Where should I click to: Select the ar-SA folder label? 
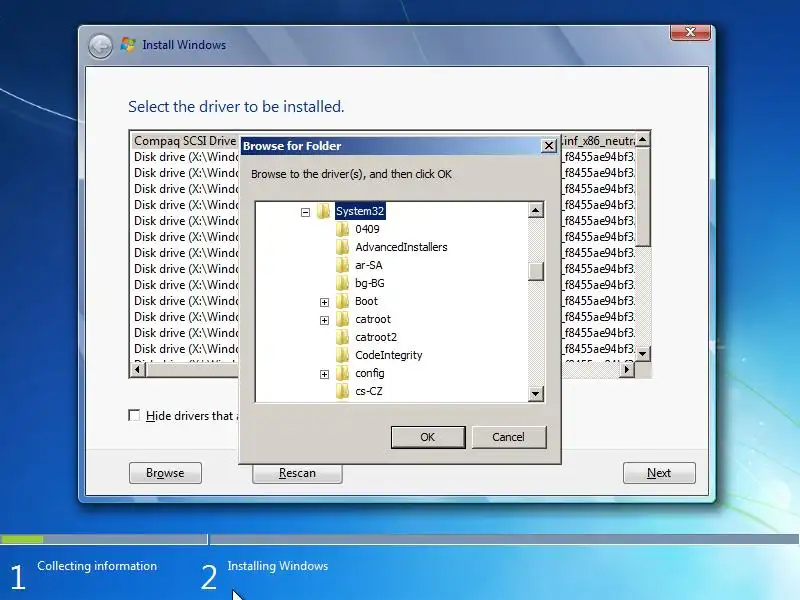(x=368, y=265)
